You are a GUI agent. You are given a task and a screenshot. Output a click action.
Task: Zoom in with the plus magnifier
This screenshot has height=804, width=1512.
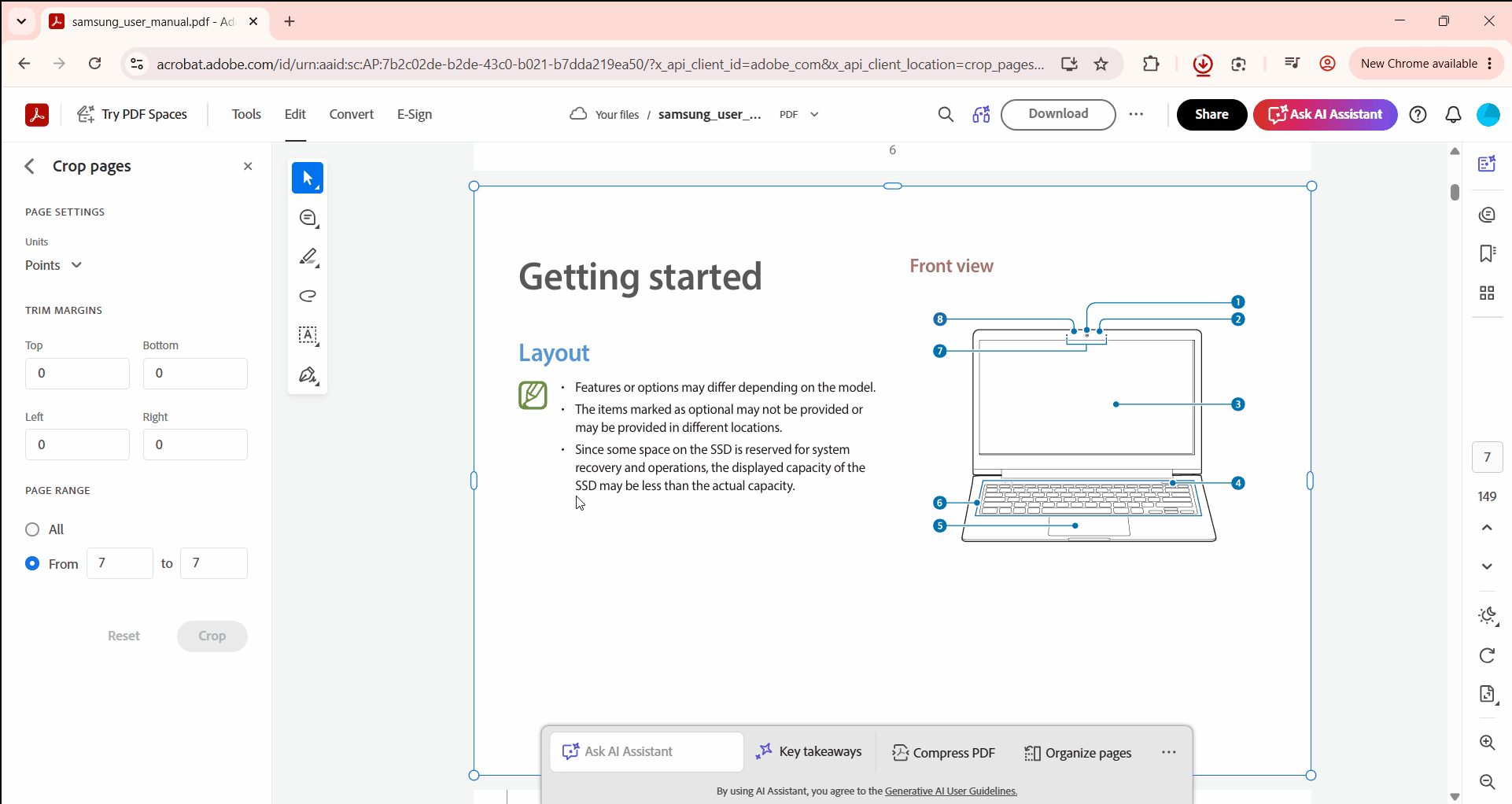1487,743
